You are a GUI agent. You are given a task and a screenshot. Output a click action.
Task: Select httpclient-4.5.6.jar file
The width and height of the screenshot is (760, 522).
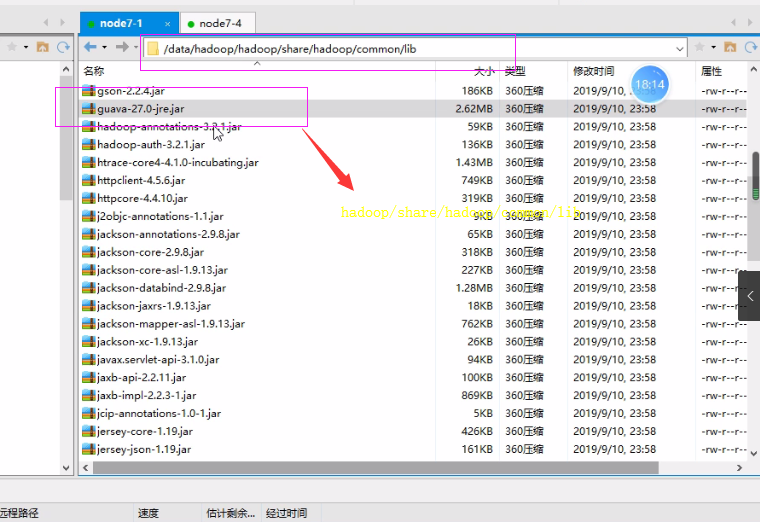(141, 180)
